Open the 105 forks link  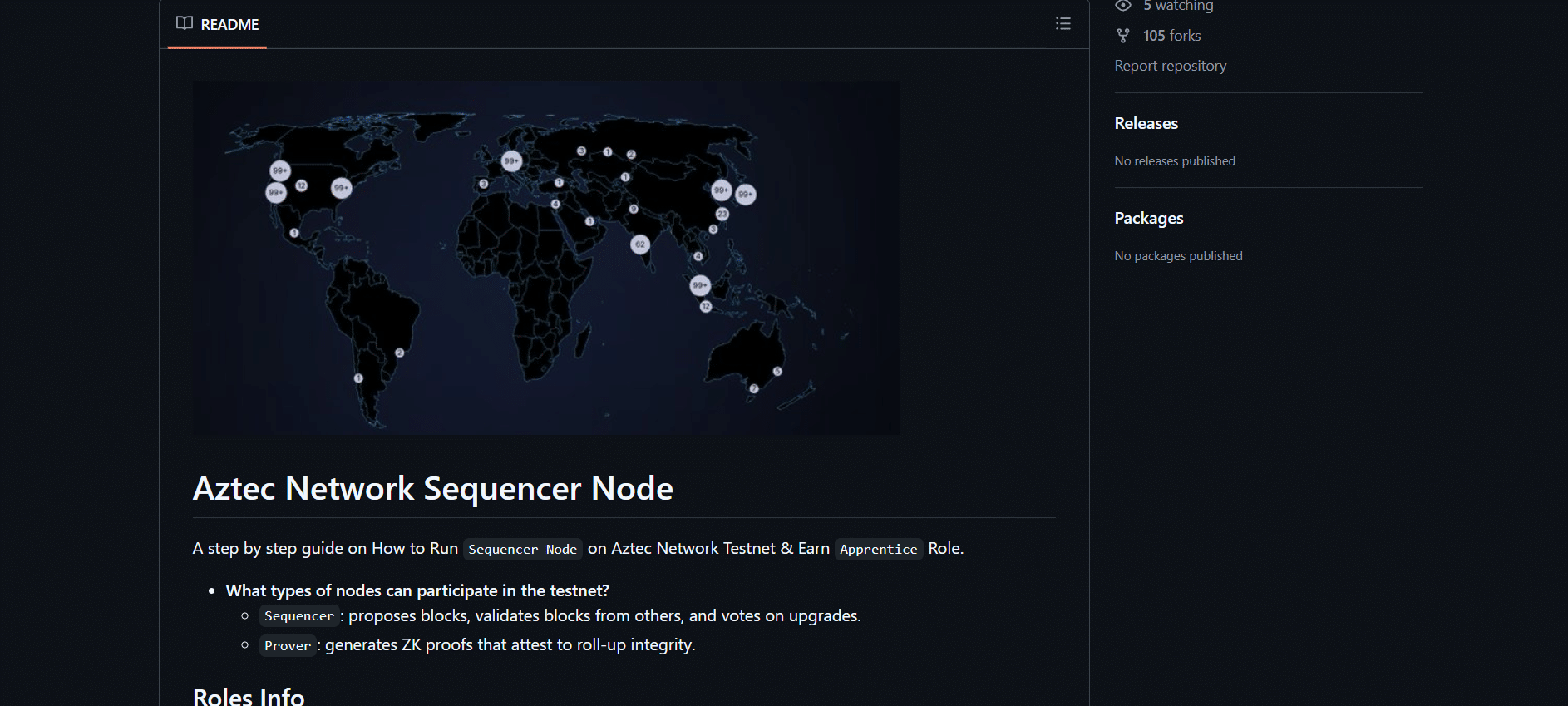(x=1171, y=36)
